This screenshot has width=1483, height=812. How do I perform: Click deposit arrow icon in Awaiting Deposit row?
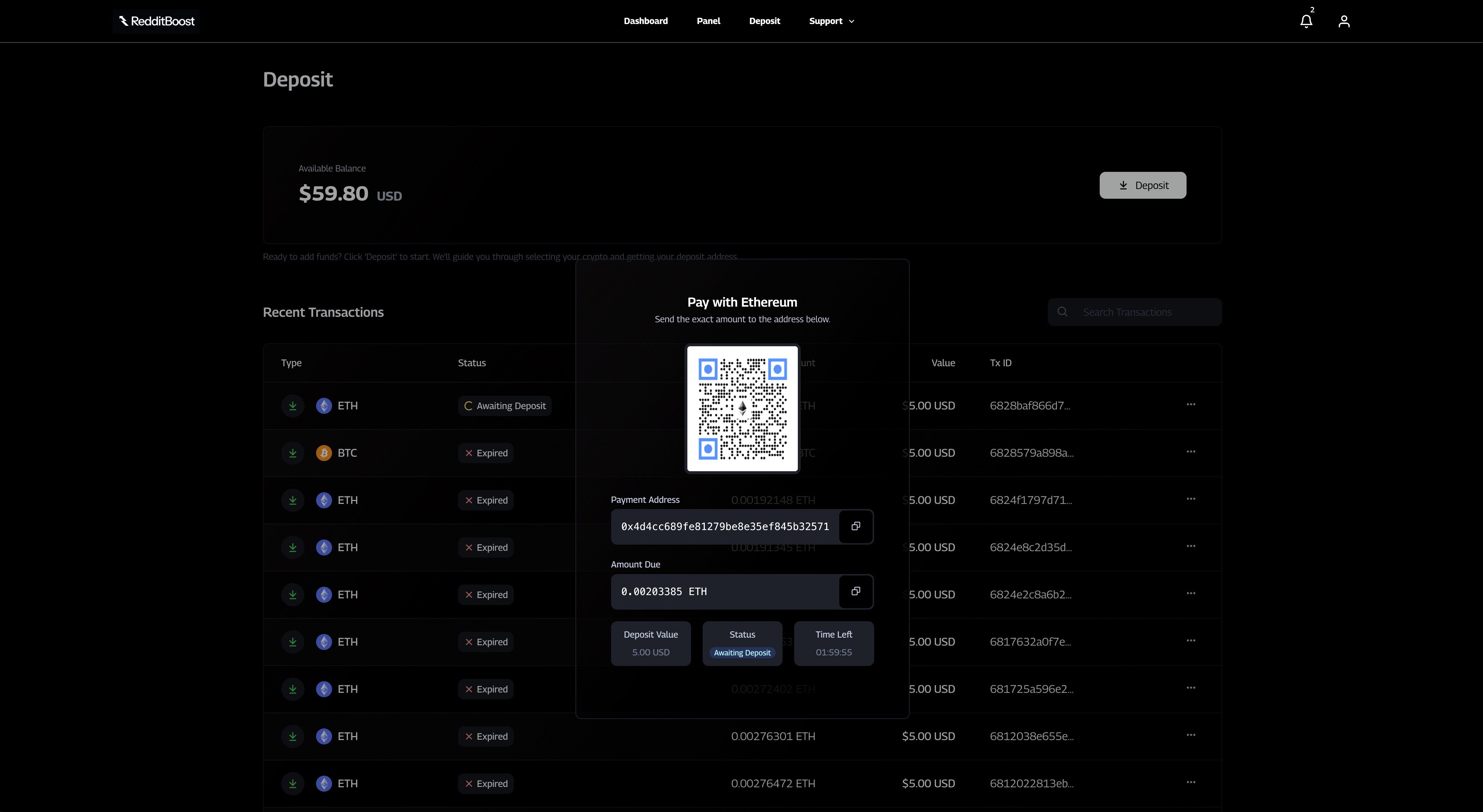click(x=292, y=406)
